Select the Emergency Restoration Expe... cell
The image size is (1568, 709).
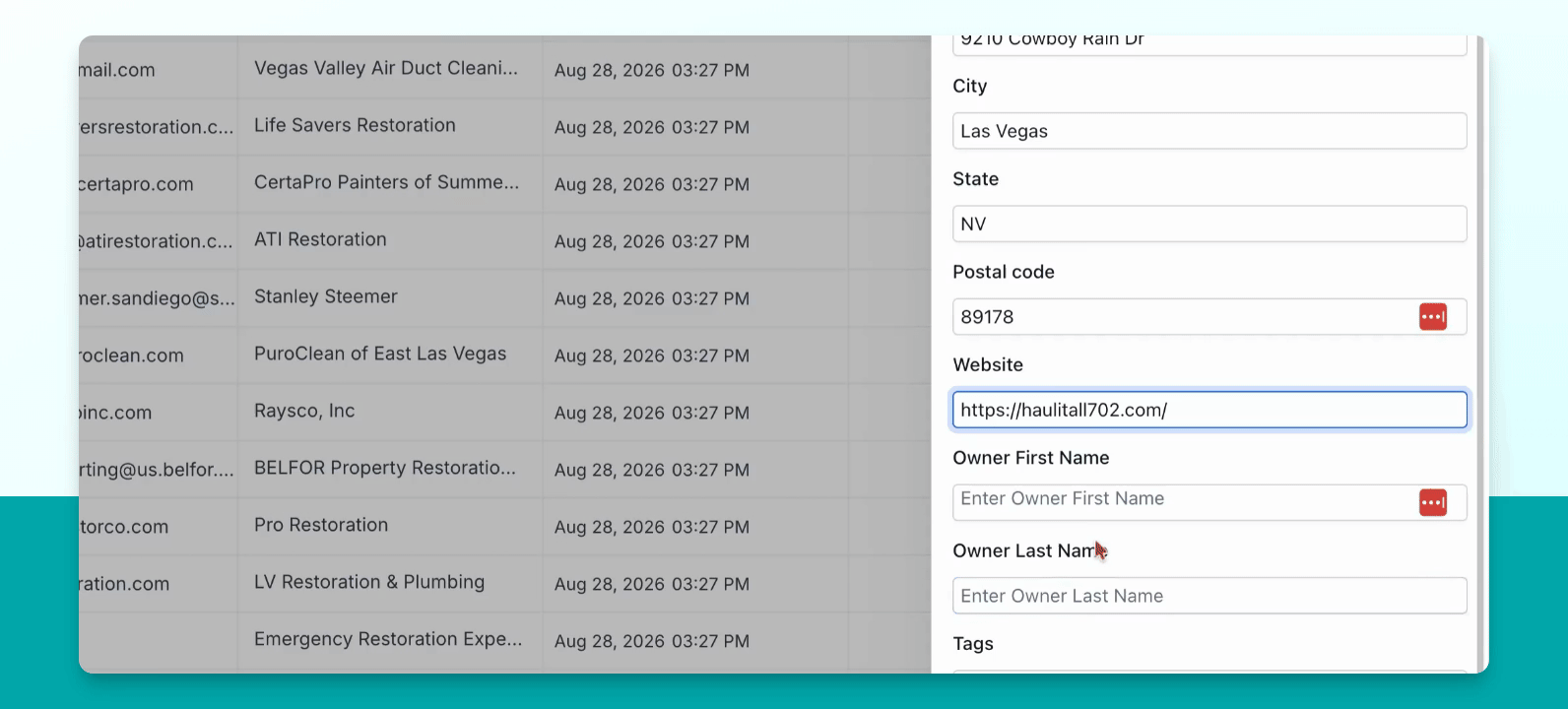pyautogui.click(x=388, y=639)
